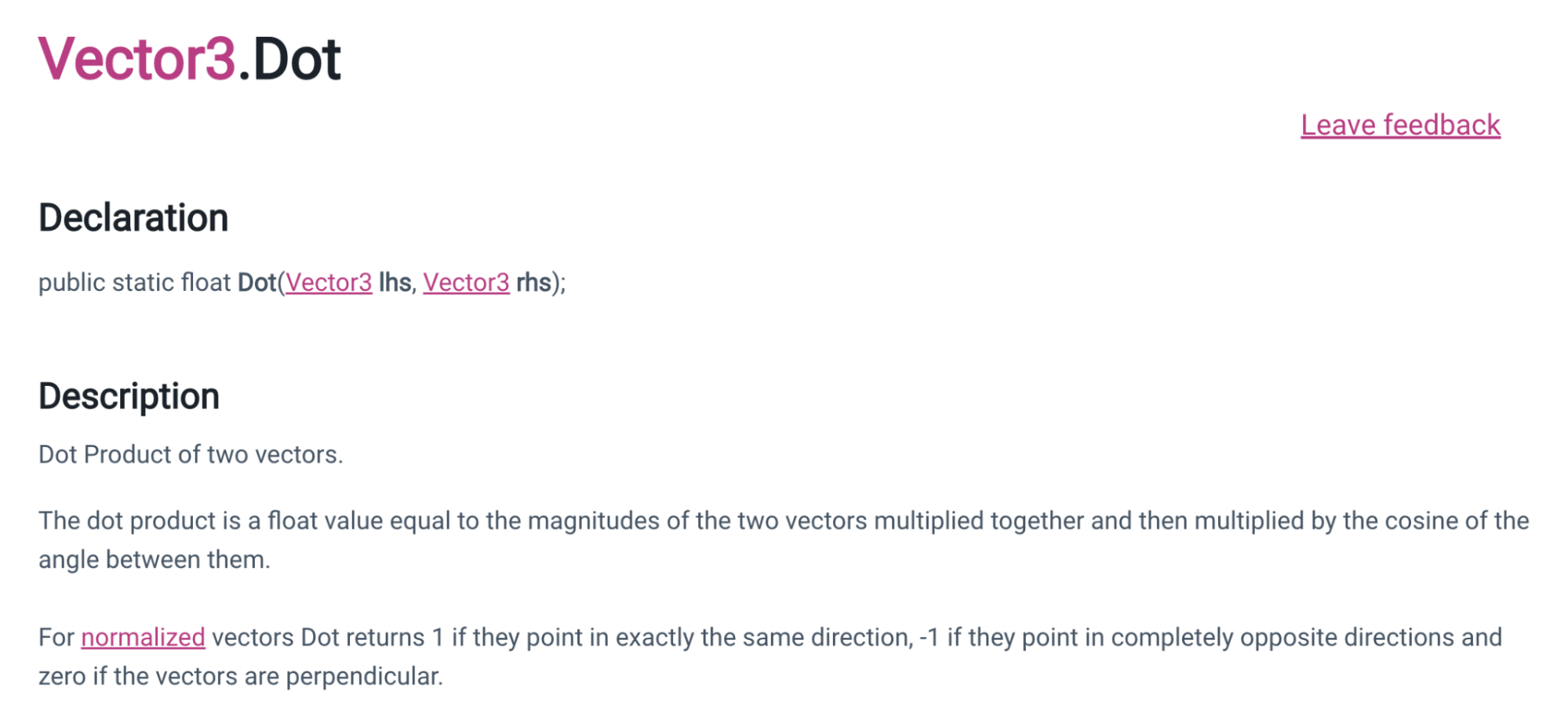Screen dimensions: 1568x713
Task: Click the Declaration heading
Action: [x=133, y=218]
